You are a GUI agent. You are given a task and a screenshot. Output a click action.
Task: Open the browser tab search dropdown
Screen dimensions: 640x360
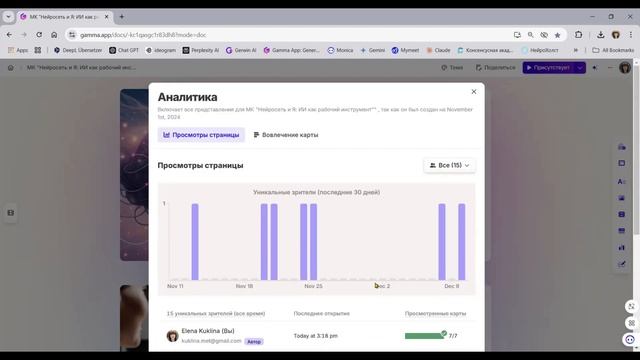pyautogui.click(x=9, y=17)
